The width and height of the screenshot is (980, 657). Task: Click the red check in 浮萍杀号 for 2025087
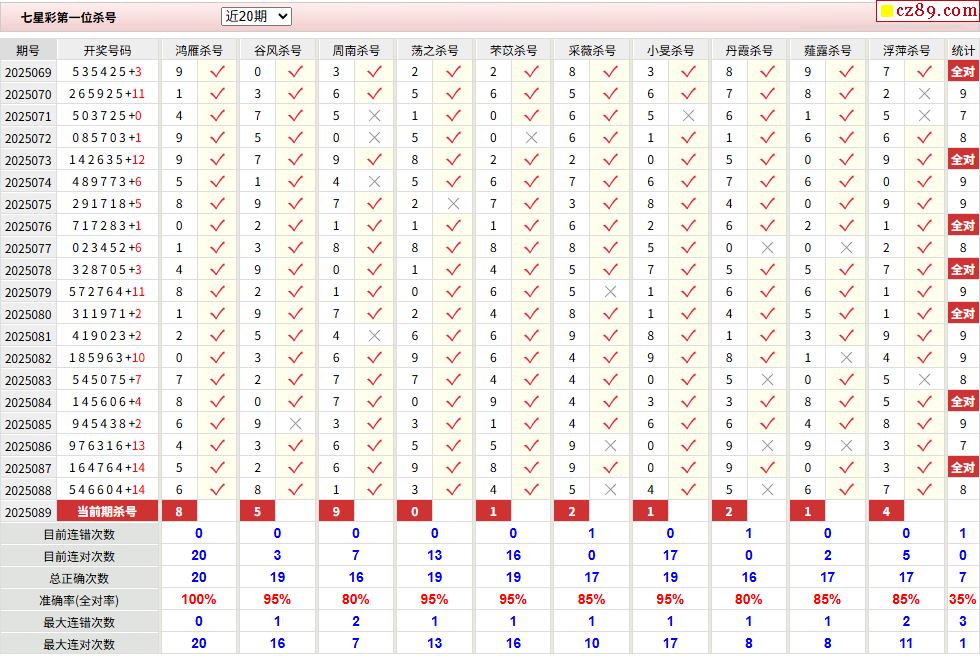924,468
